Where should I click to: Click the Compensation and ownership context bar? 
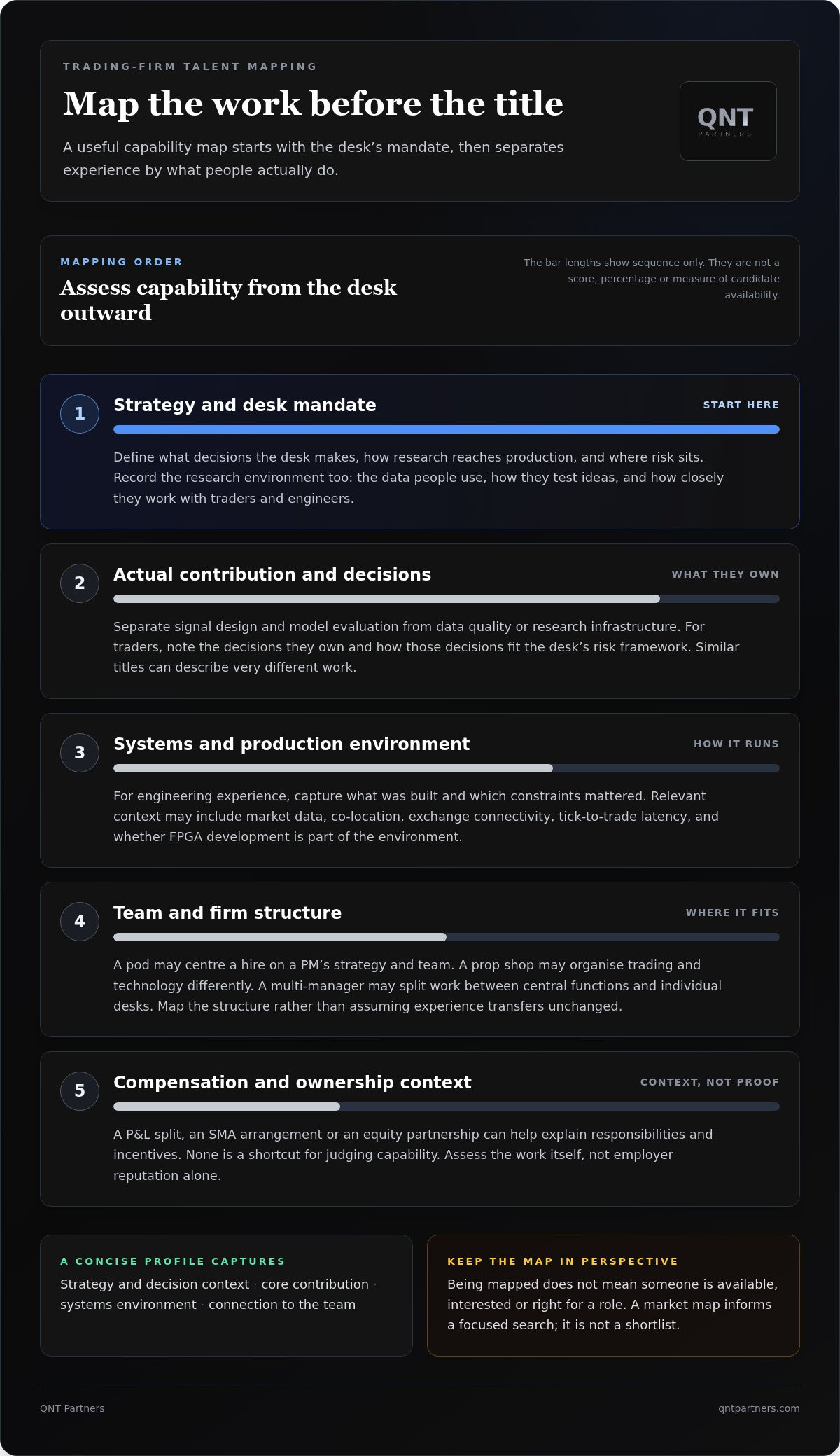[447, 1107]
